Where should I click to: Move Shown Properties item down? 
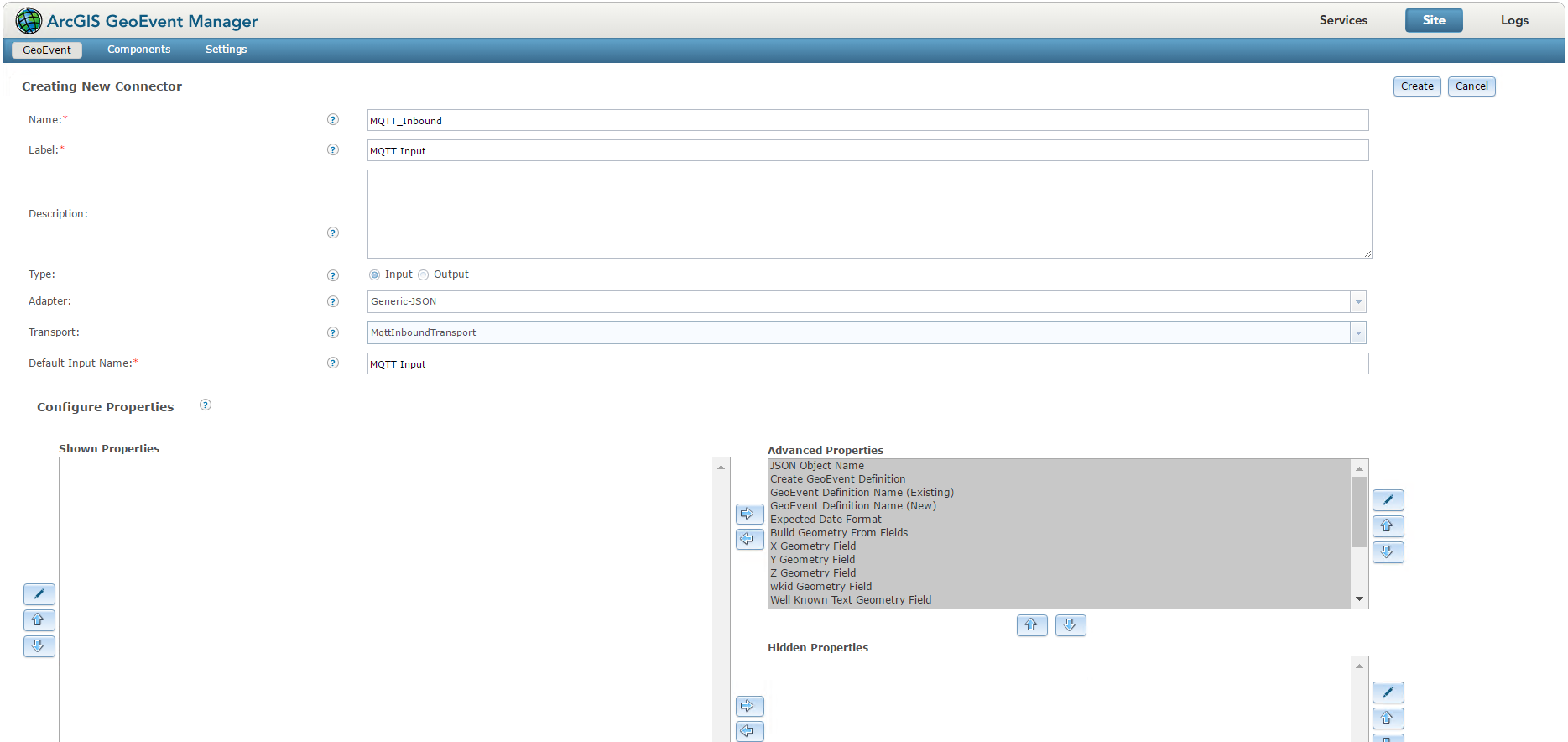(39, 646)
